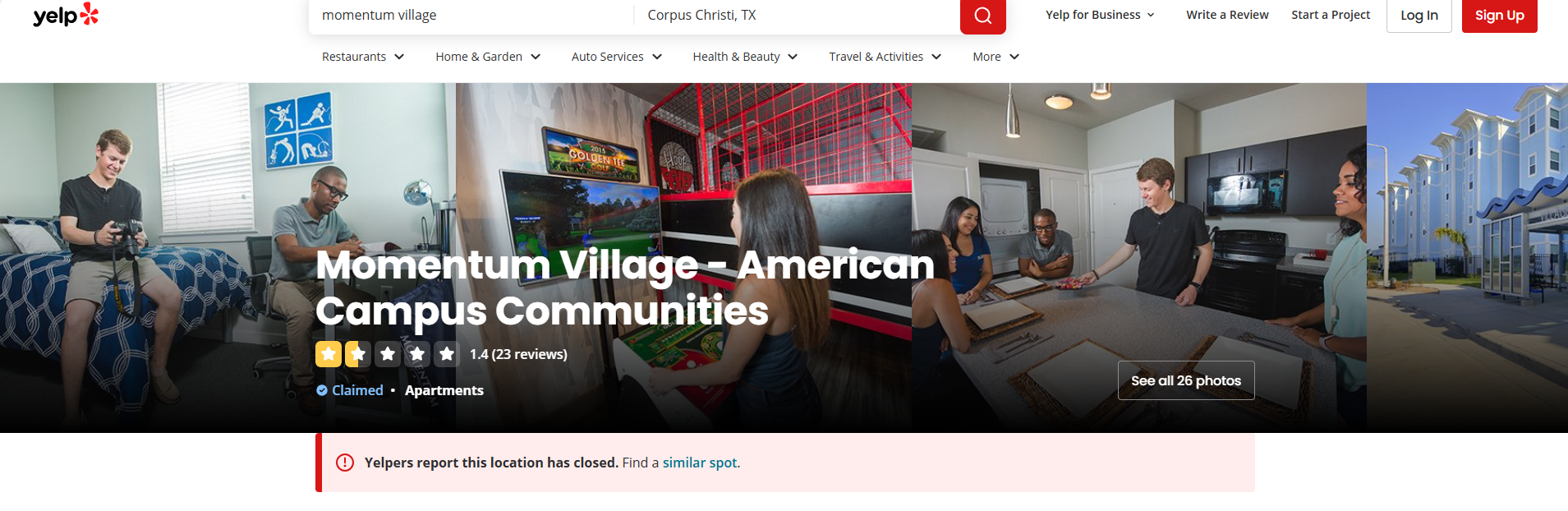Click the red Sign Up button

[1500, 16]
